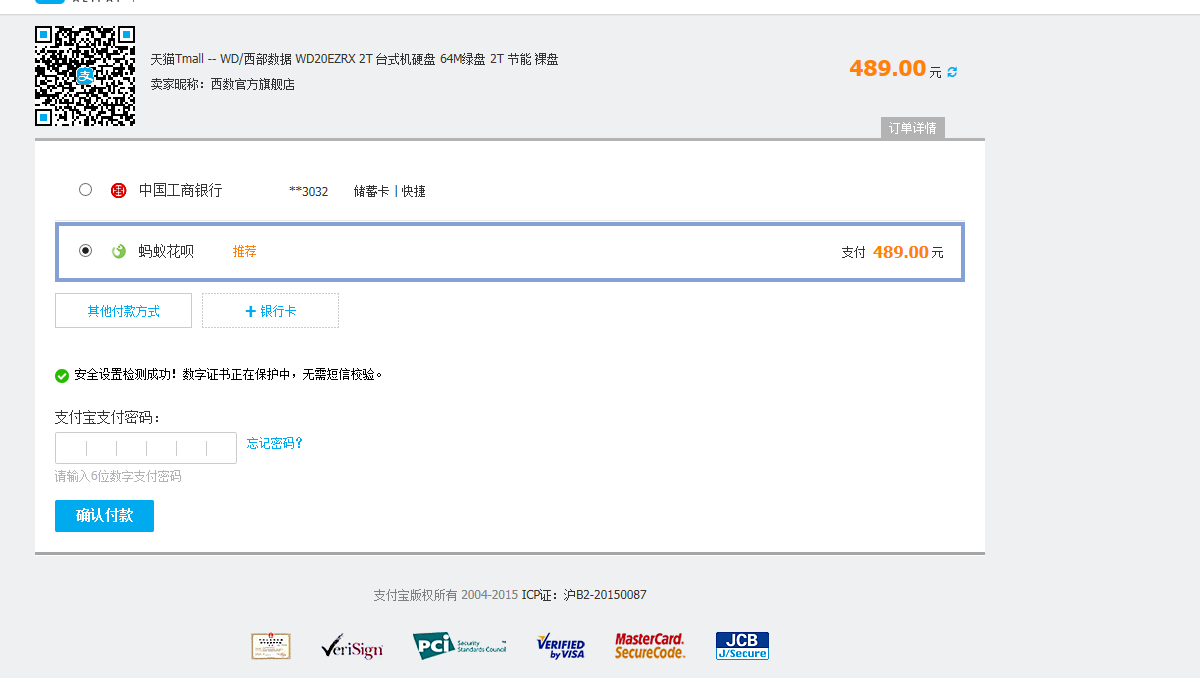This screenshot has width=1200, height=678.
Task: Click the 忘记密码? link
Action: click(x=275, y=443)
